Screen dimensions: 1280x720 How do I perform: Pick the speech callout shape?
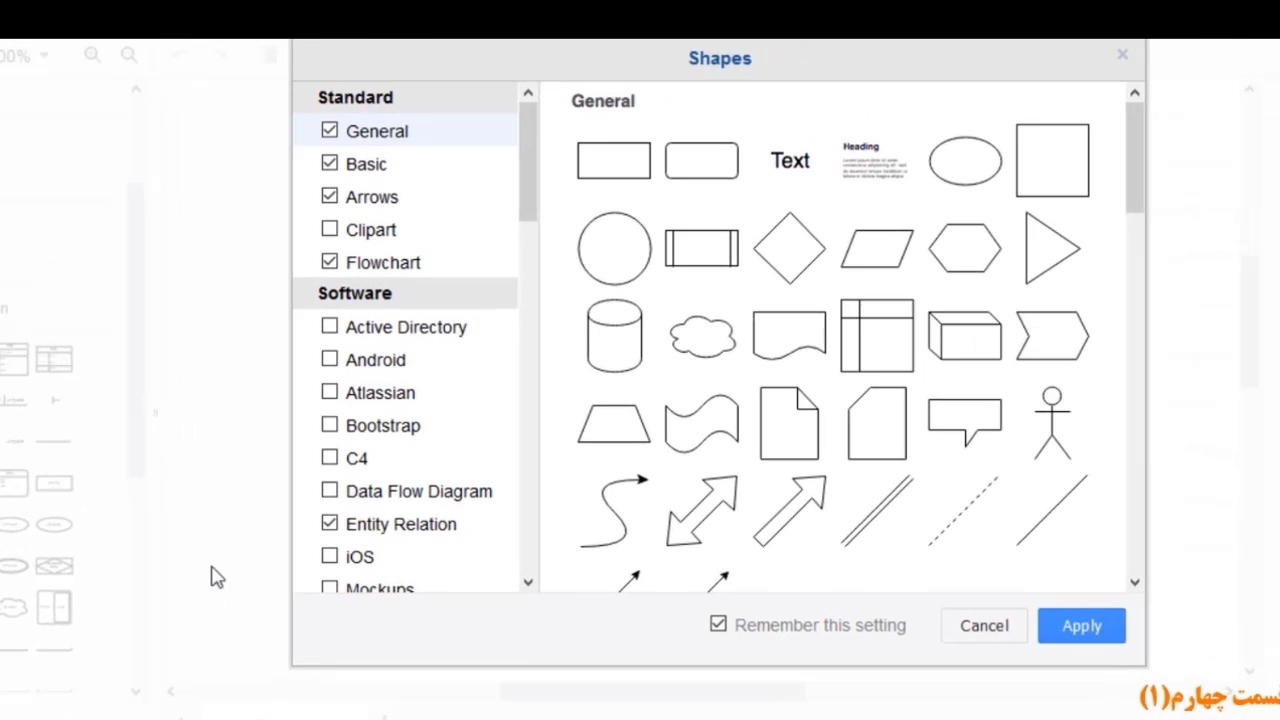coord(965,421)
